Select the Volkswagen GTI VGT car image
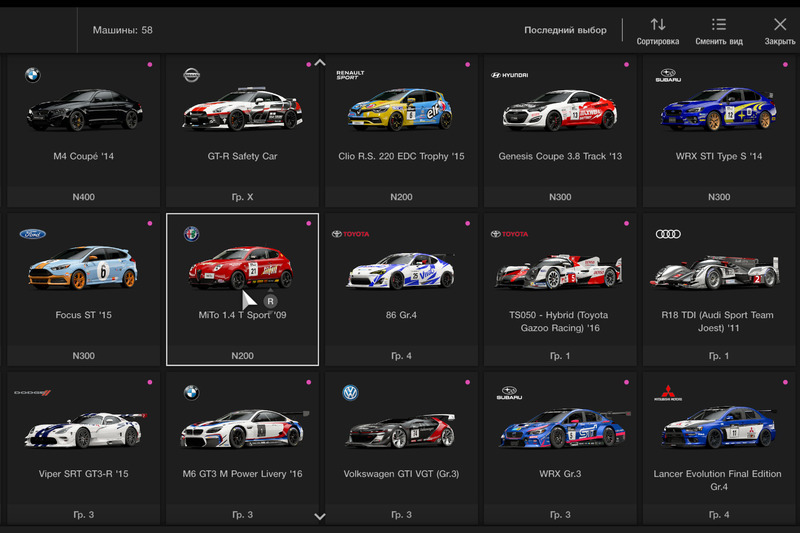The width and height of the screenshot is (800, 533). point(401,431)
